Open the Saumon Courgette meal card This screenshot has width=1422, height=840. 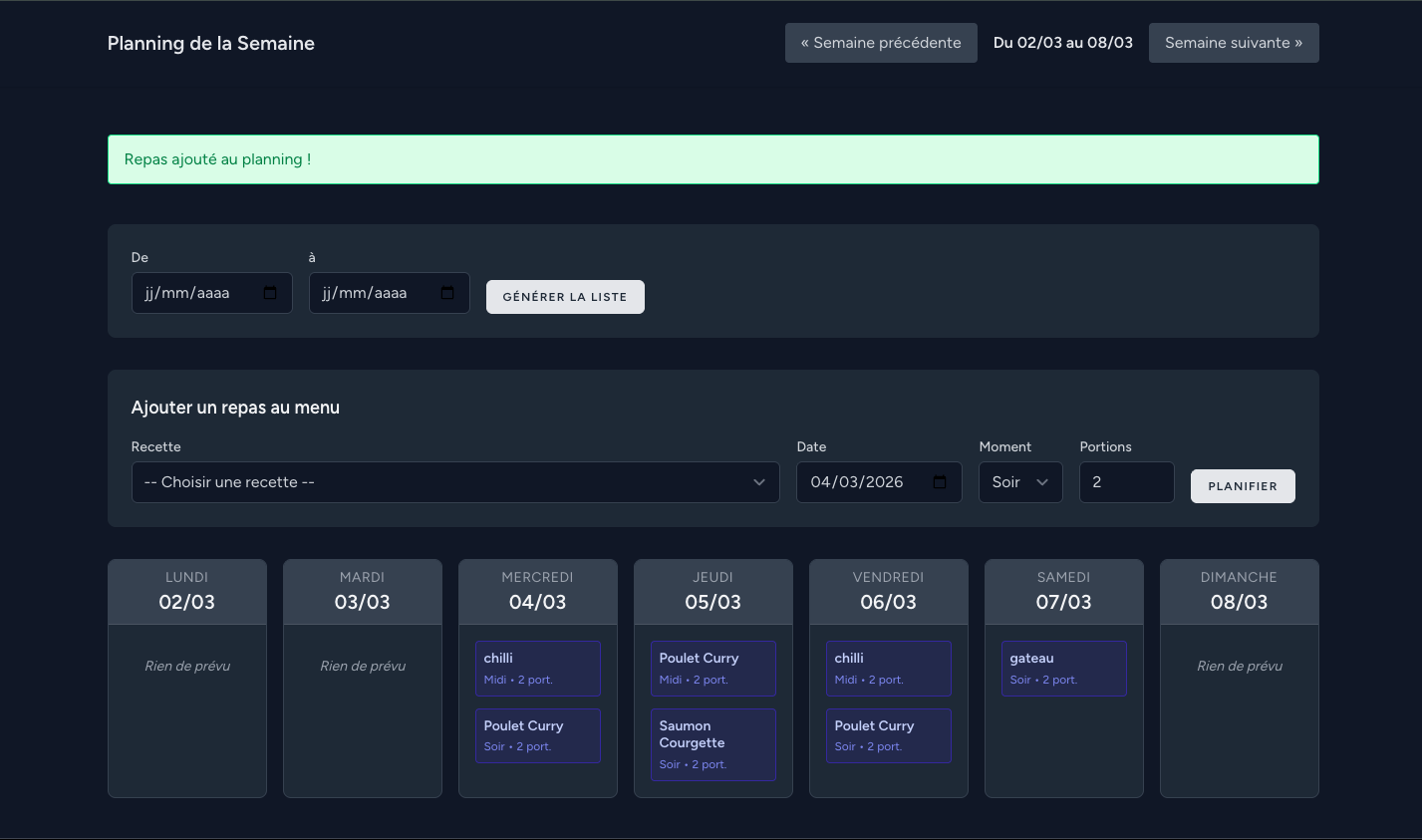click(712, 744)
